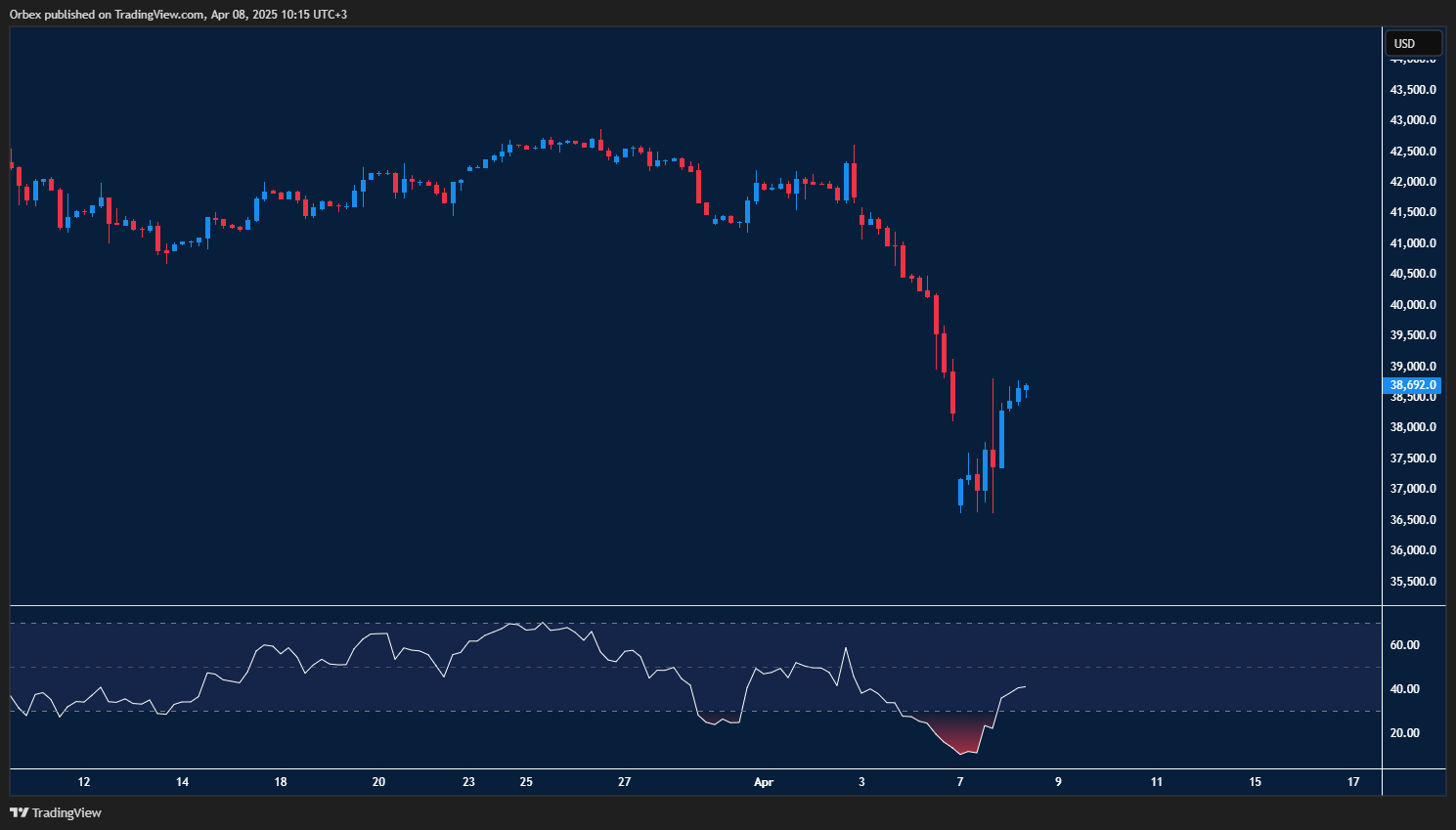
Task: Click the Apr label on the time axis
Action: point(764,782)
